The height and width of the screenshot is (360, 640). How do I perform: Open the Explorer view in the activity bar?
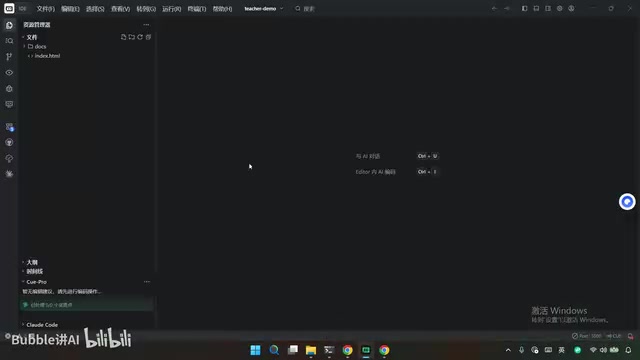9,25
